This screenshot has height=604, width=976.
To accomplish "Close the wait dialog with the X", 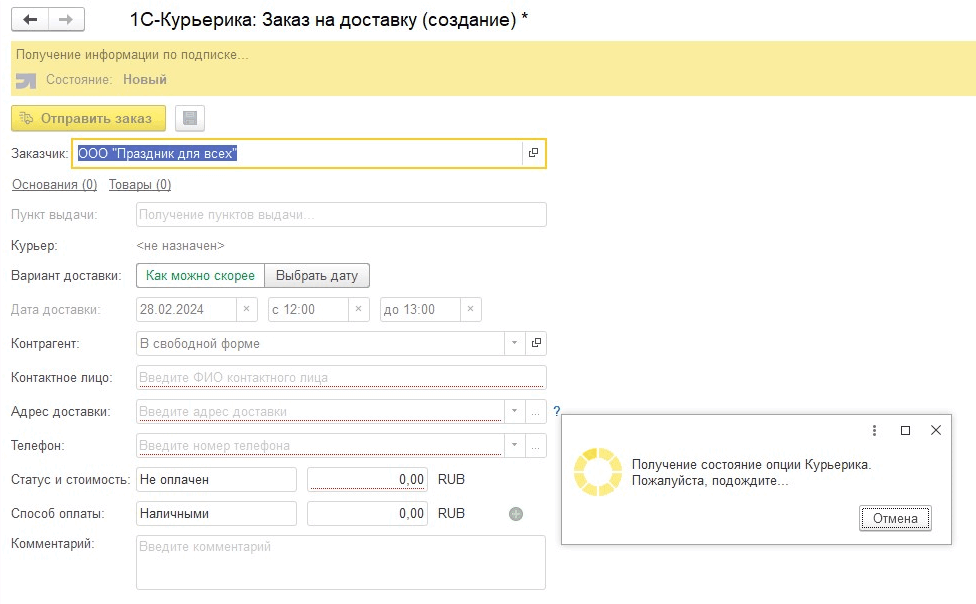I will [x=936, y=430].
